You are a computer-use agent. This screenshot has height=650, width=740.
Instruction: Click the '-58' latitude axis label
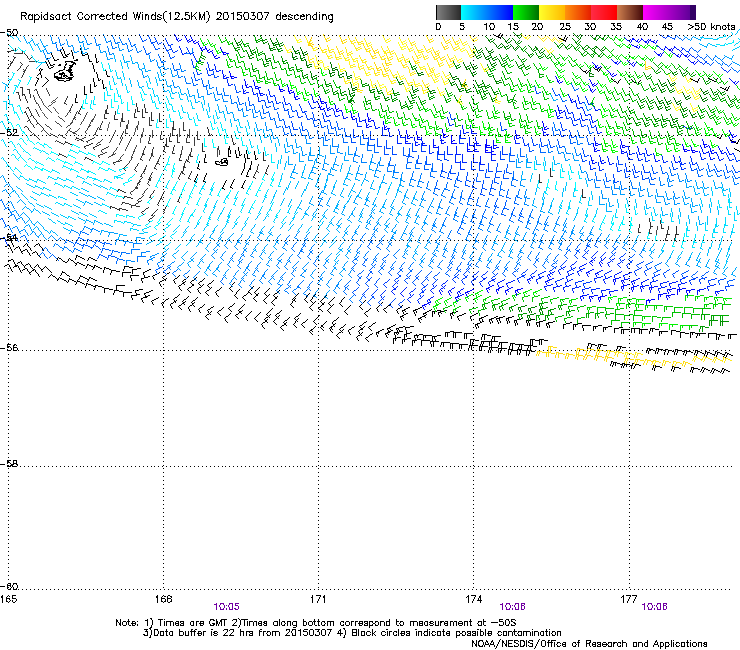click(10, 464)
